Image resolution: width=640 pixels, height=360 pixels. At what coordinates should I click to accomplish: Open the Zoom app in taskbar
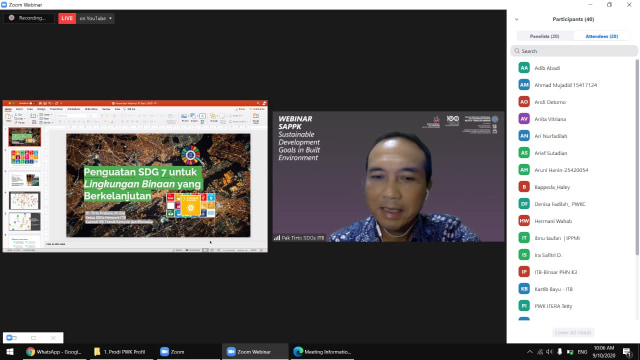(172, 352)
